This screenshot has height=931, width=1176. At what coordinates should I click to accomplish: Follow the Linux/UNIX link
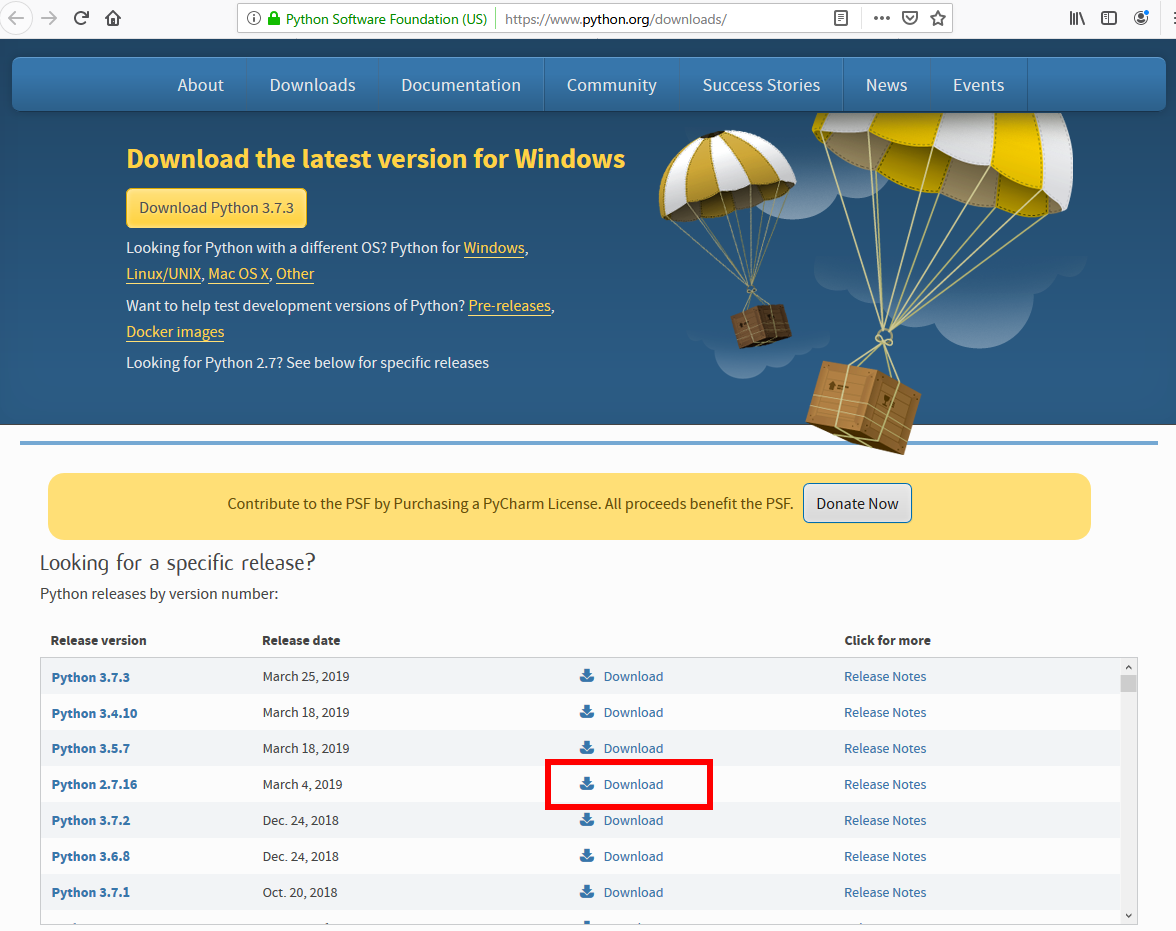(x=164, y=274)
